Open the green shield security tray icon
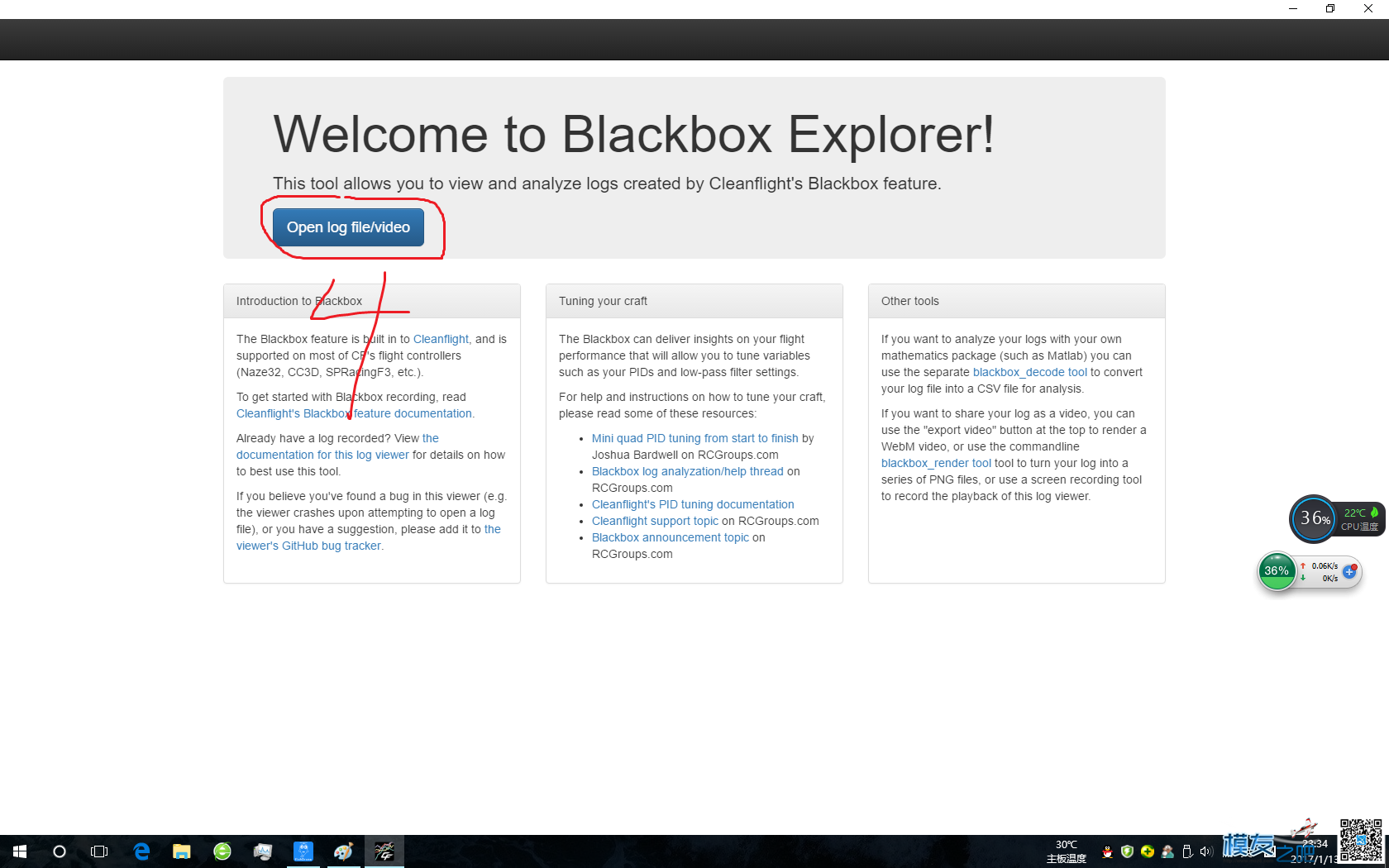Viewport: 1389px width, 868px height. click(x=1127, y=851)
